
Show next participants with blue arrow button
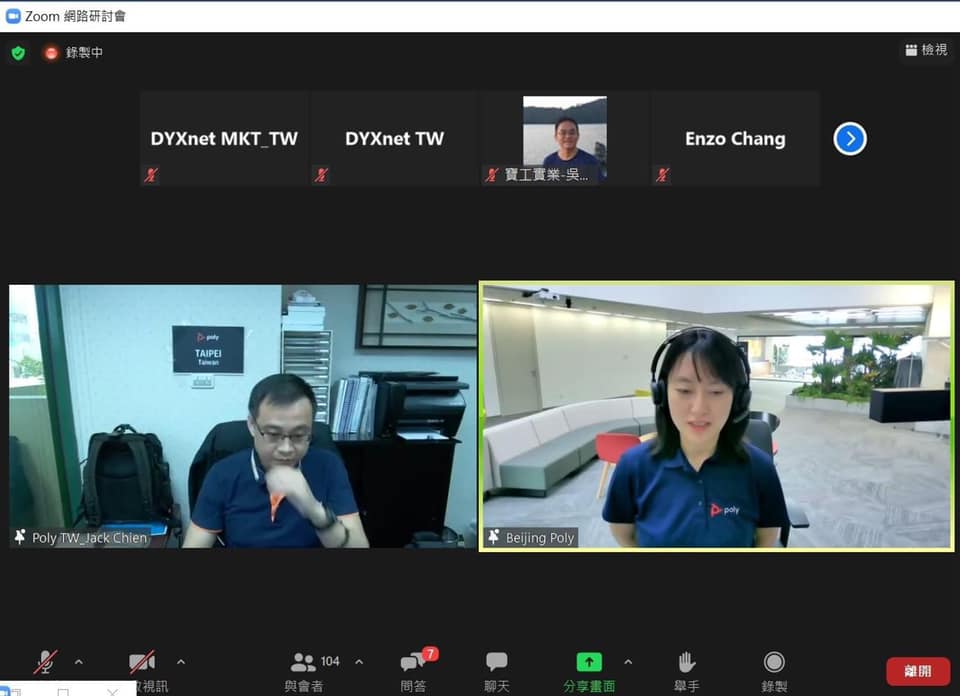tap(850, 139)
